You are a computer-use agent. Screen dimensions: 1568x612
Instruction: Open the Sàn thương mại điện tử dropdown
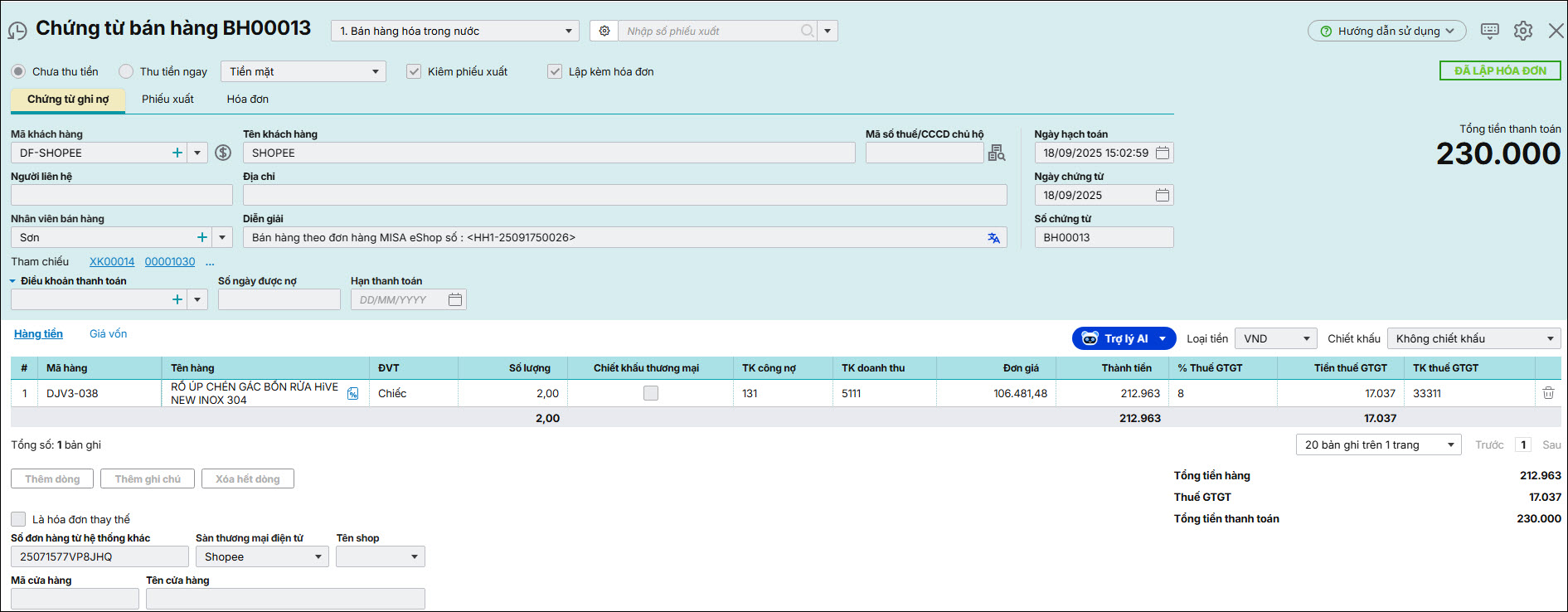[x=262, y=556]
